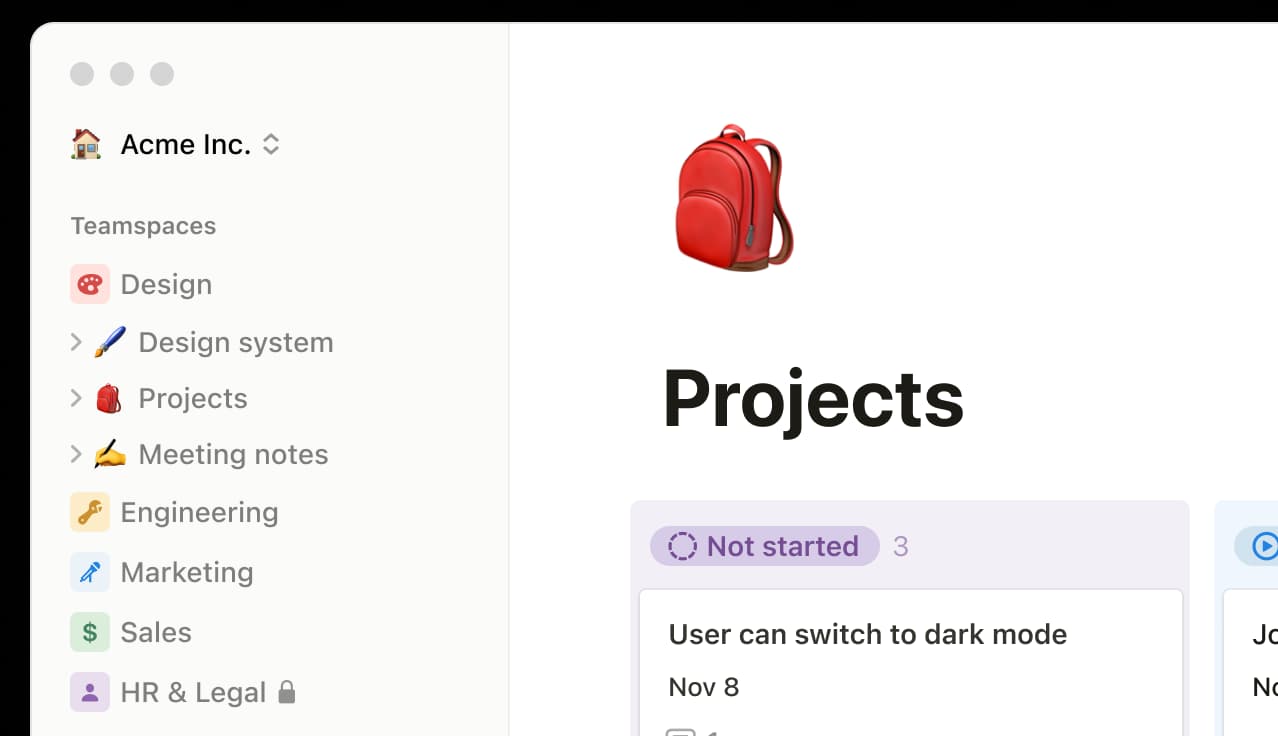Click the lock icon next to HR & Legal
This screenshot has height=736, width=1278.
(x=287, y=692)
